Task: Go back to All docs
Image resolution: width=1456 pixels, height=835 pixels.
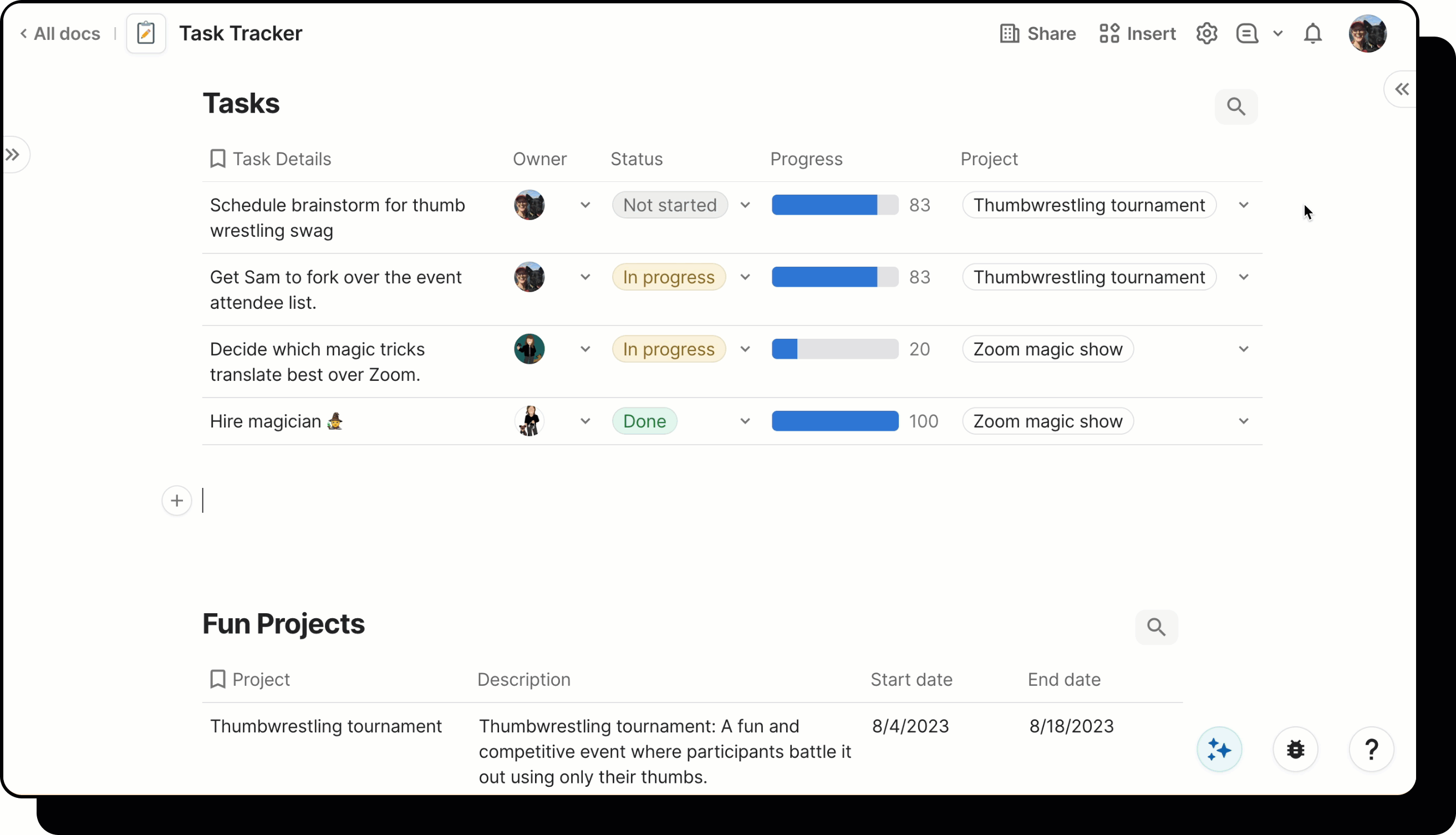Action: [60, 34]
